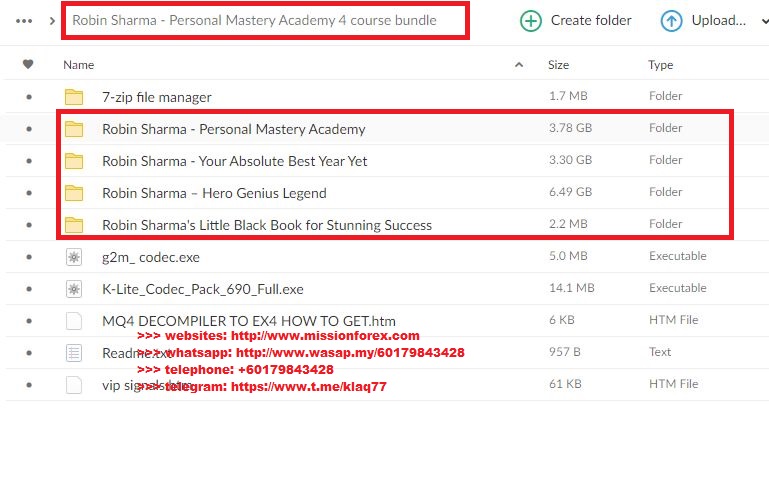Image resolution: width=769 pixels, height=504 pixels.
Task: Click the 14.1 MB size value
Action: click(x=571, y=288)
